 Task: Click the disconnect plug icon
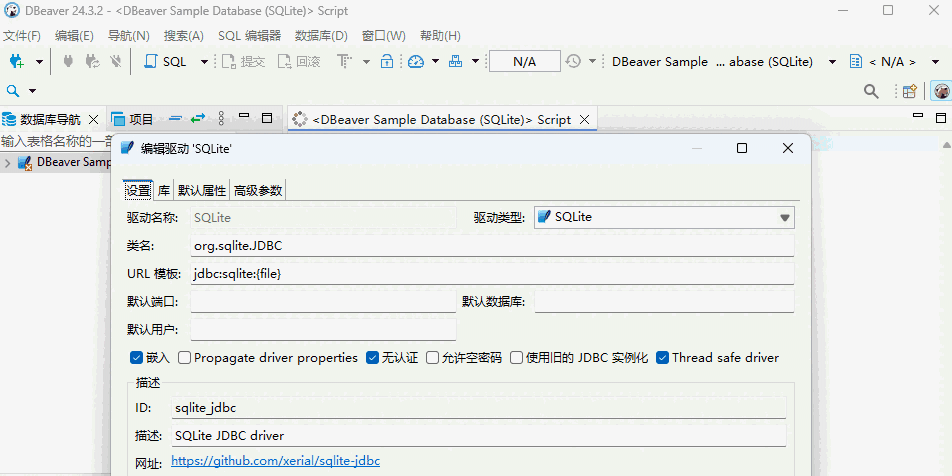tap(115, 61)
